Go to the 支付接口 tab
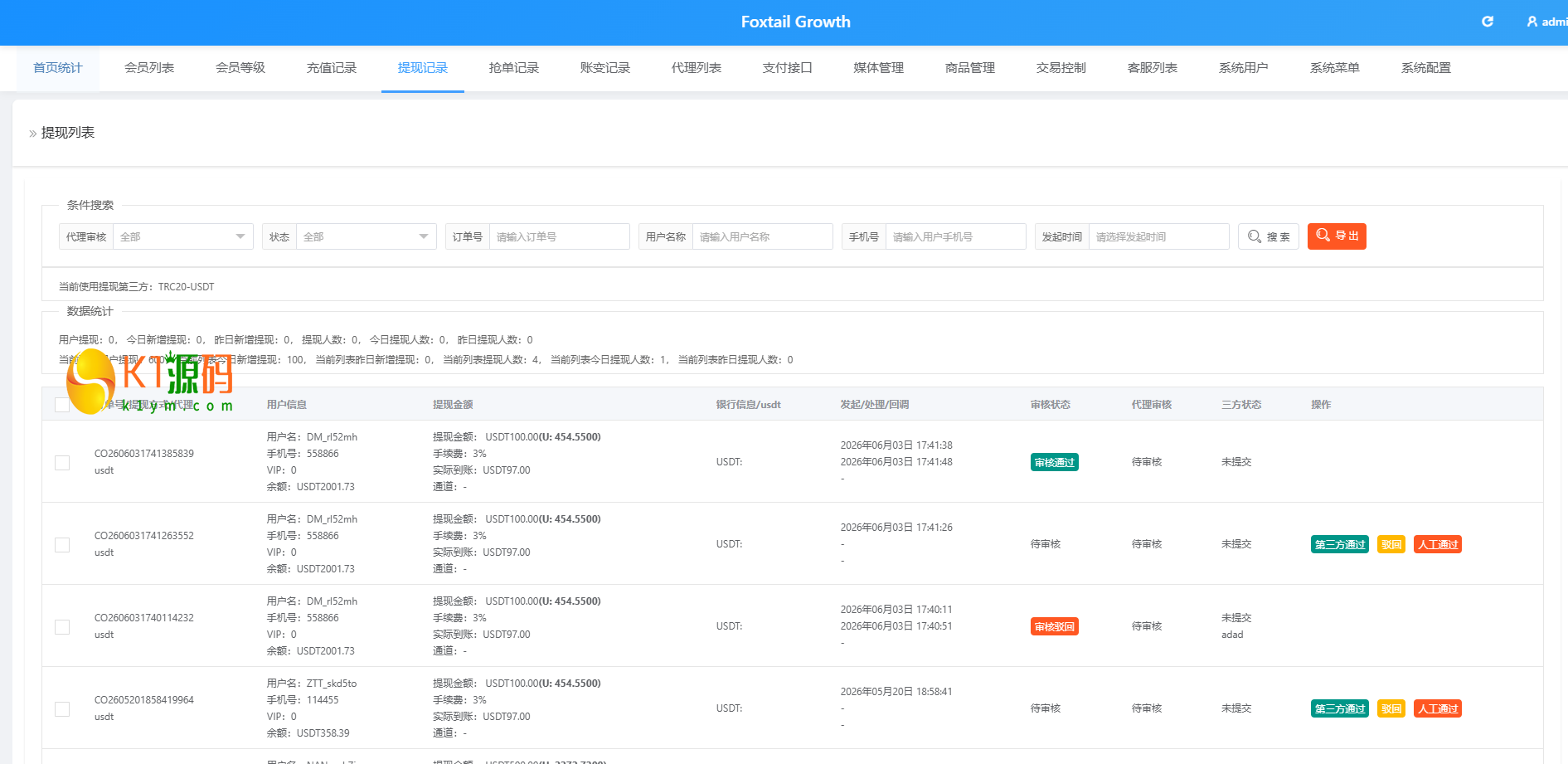Image resolution: width=1568 pixels, height=764 pixels. (x=788, y=68)
